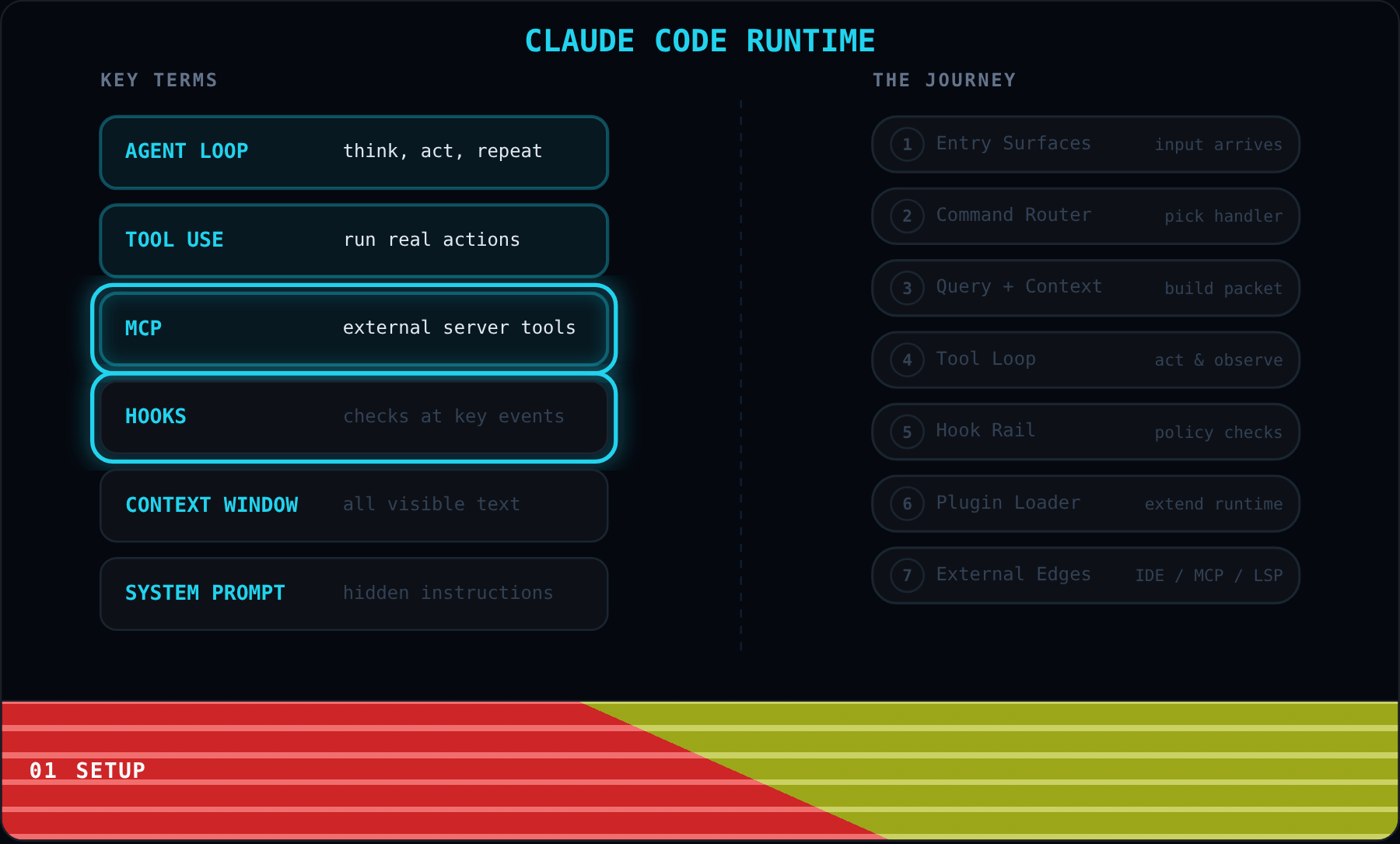
Task: Click the number 4 circle icon
Action: pyautogui.click(x=907, y=360)
